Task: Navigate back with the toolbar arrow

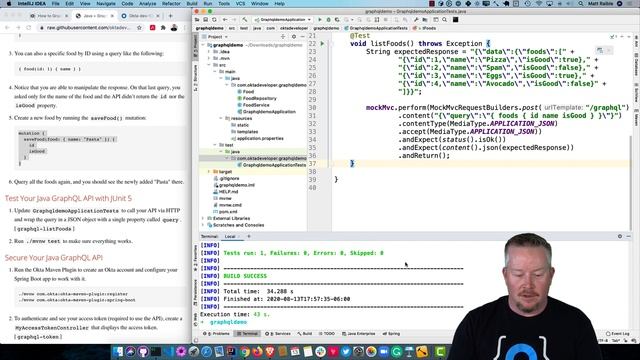Action: coord(225,20)
